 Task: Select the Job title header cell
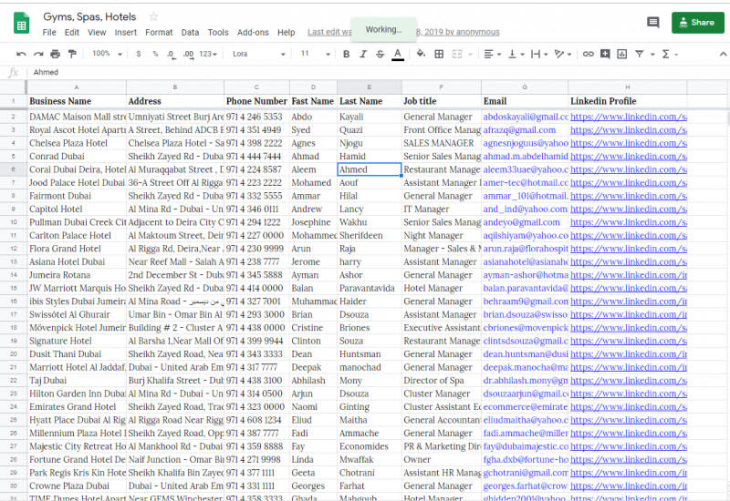(x=440, y=101)
